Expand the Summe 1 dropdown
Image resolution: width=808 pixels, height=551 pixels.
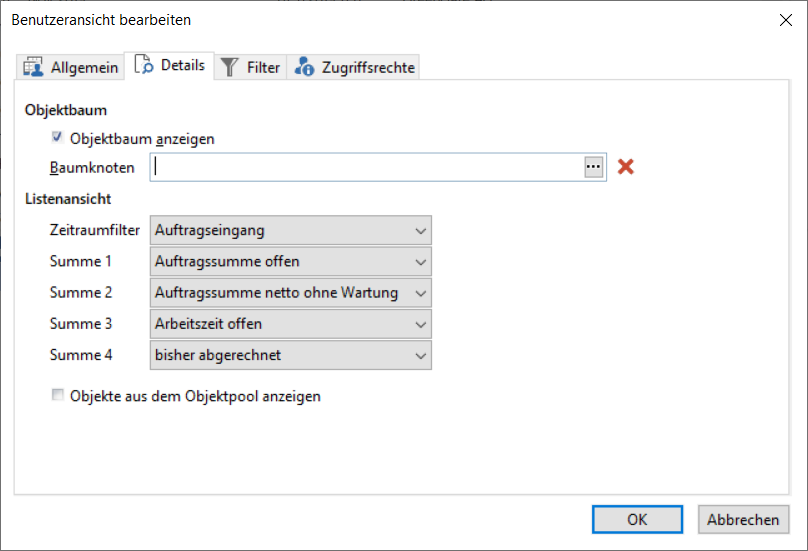pyautogui.click(x=291, y=262)
